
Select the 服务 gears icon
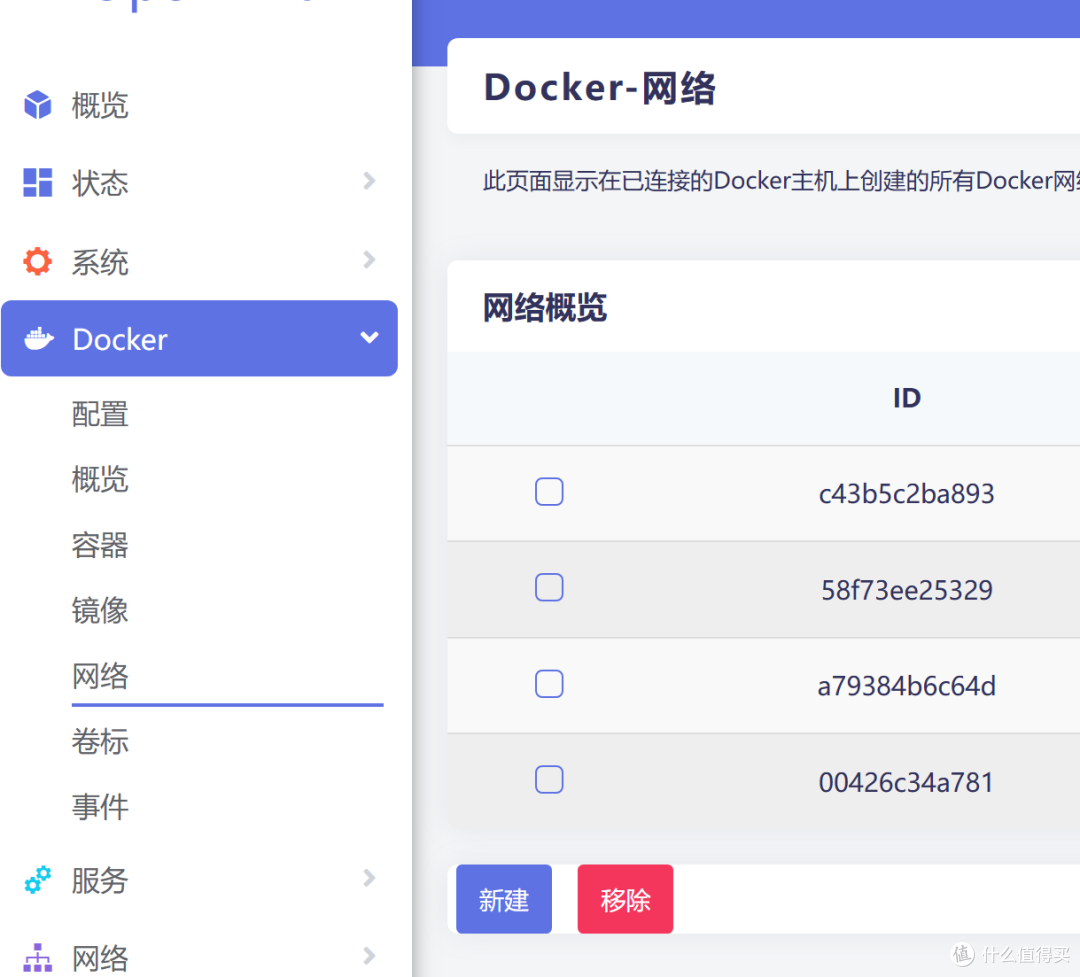pyautogui.click(x=36, y=880)
